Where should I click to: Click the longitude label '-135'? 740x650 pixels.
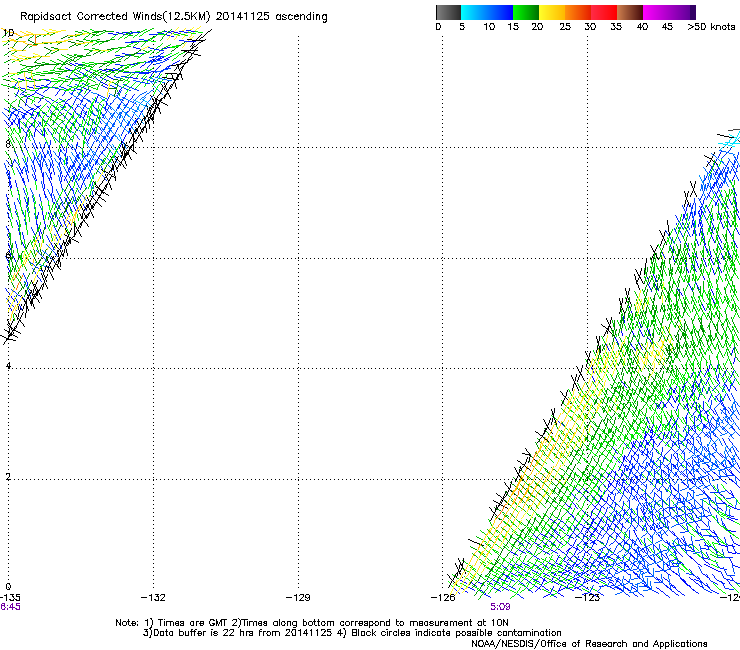tap(10, 598)
